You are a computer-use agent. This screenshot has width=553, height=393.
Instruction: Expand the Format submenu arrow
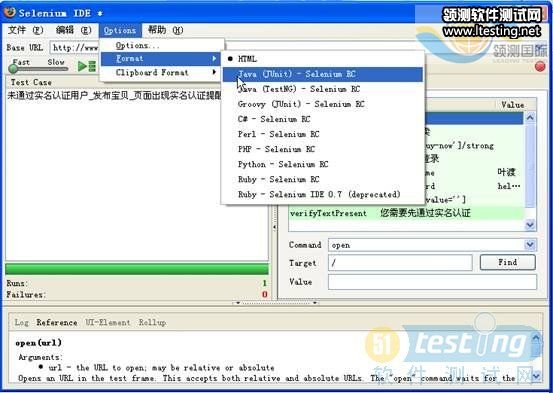pos(214,59)
